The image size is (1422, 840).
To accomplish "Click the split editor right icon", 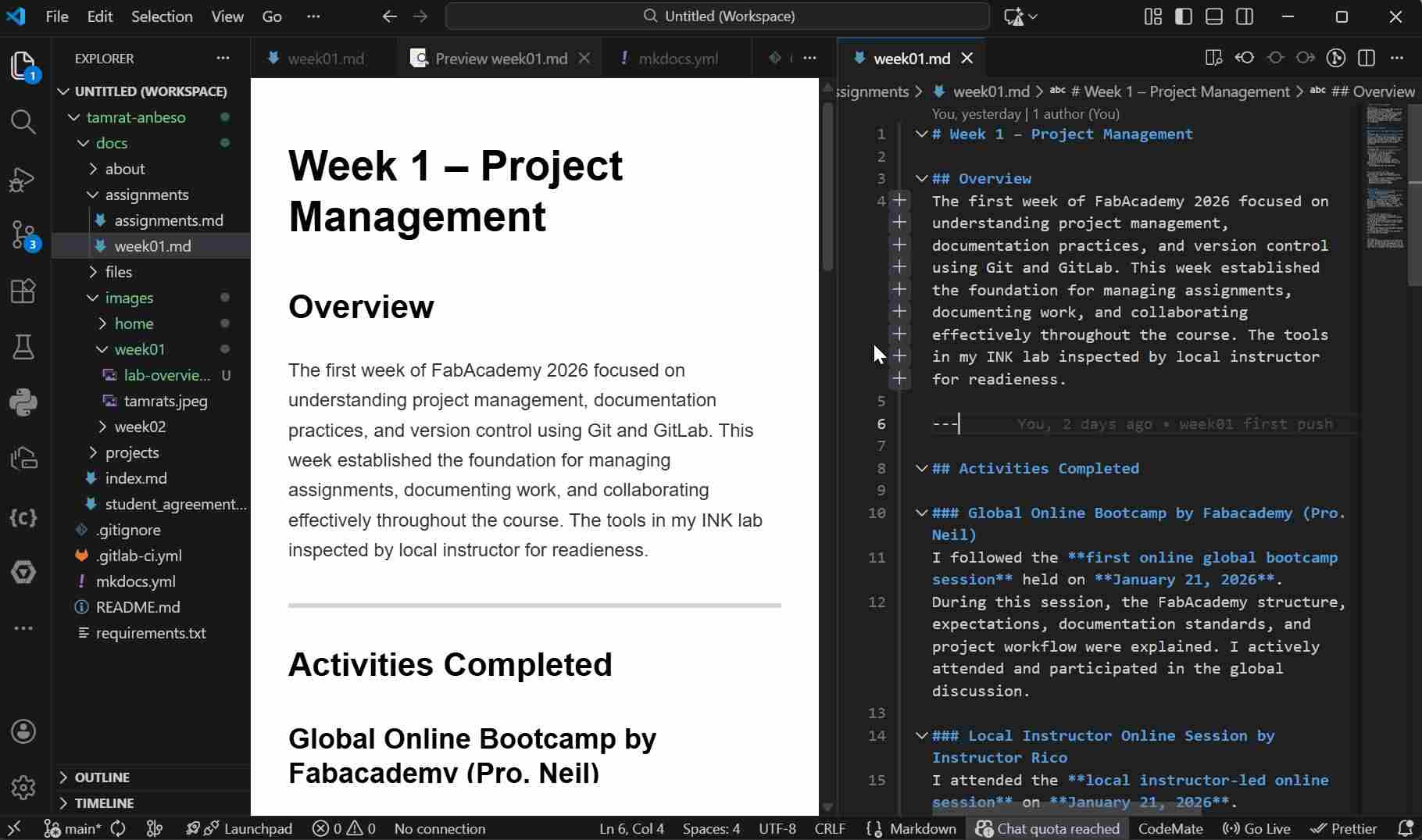I will (1367, 58).
